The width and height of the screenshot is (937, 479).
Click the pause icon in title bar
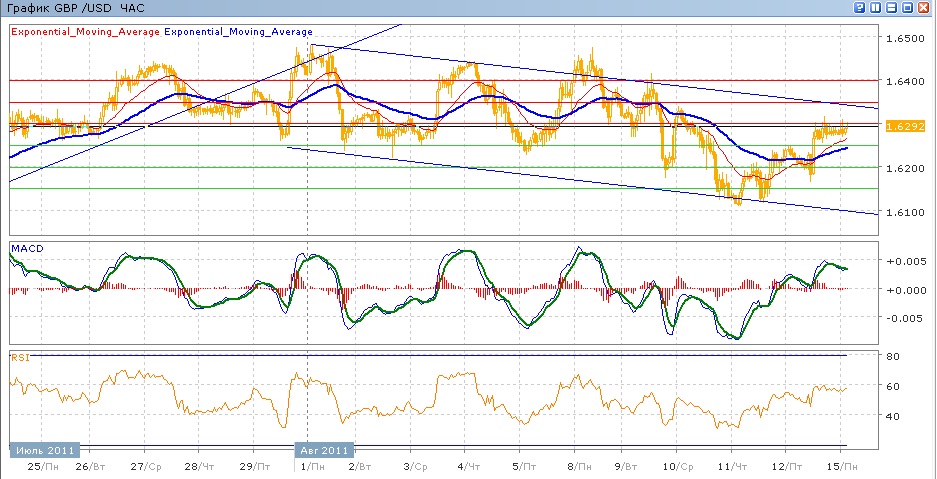pos(875,8)
